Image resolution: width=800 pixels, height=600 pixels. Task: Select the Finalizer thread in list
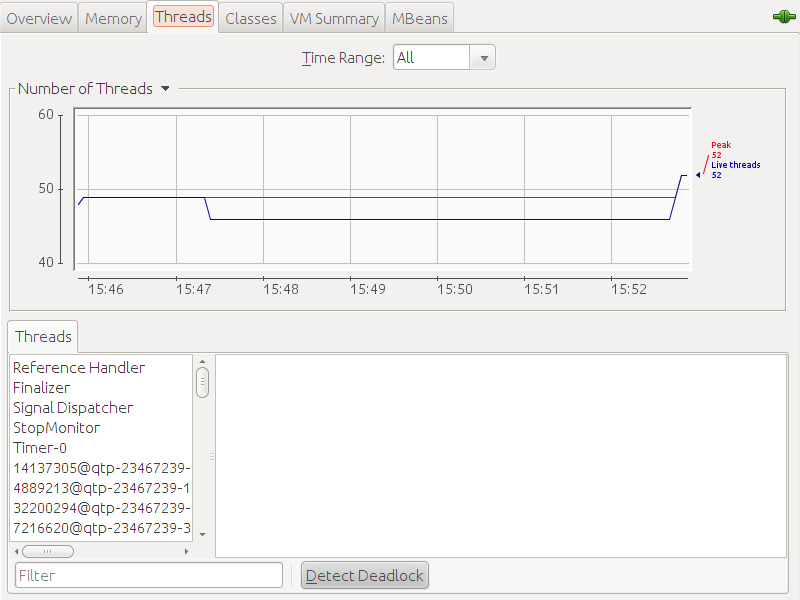tap(42, 388)
